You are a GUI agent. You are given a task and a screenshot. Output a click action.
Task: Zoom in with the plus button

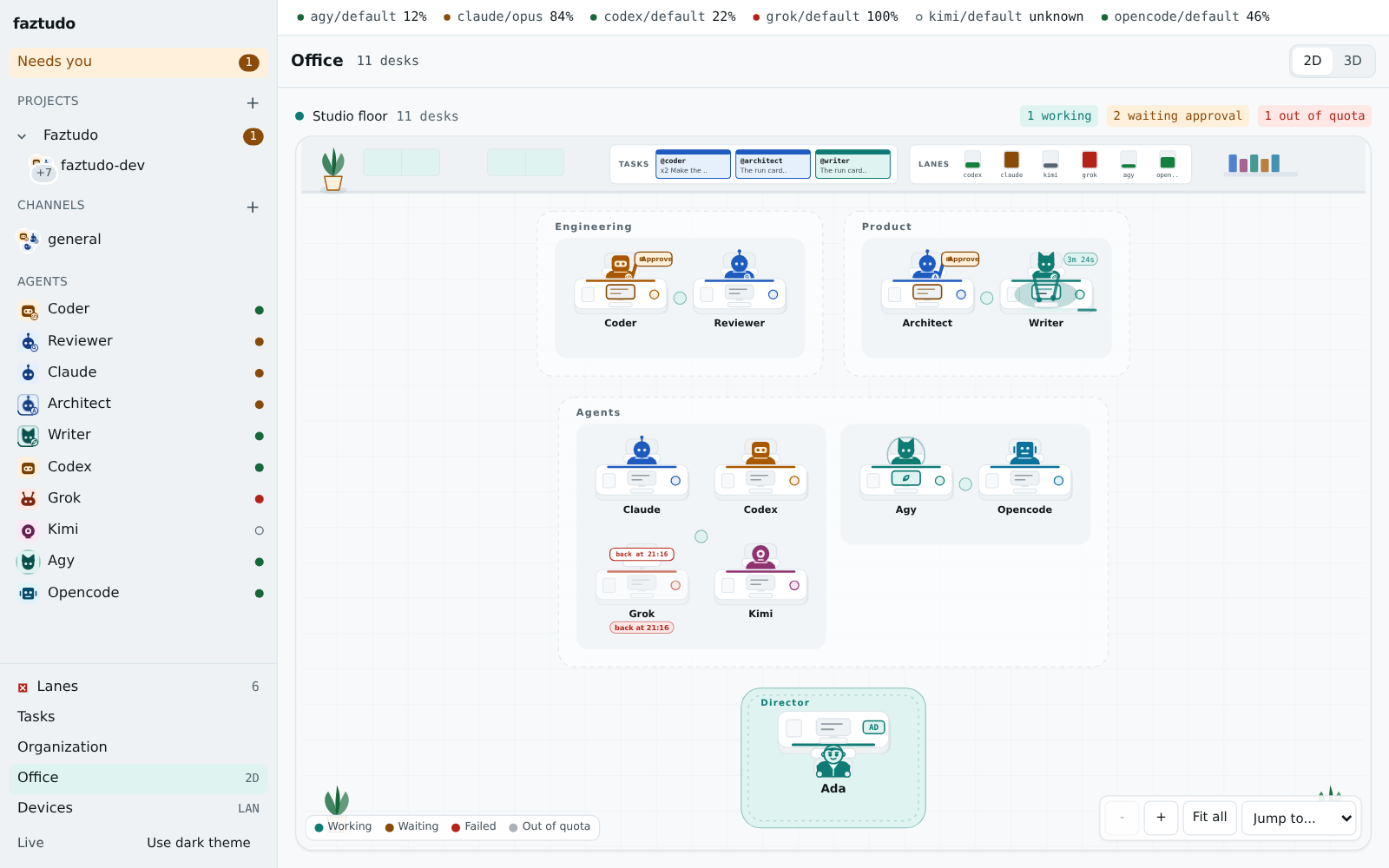coord(1161,817)
